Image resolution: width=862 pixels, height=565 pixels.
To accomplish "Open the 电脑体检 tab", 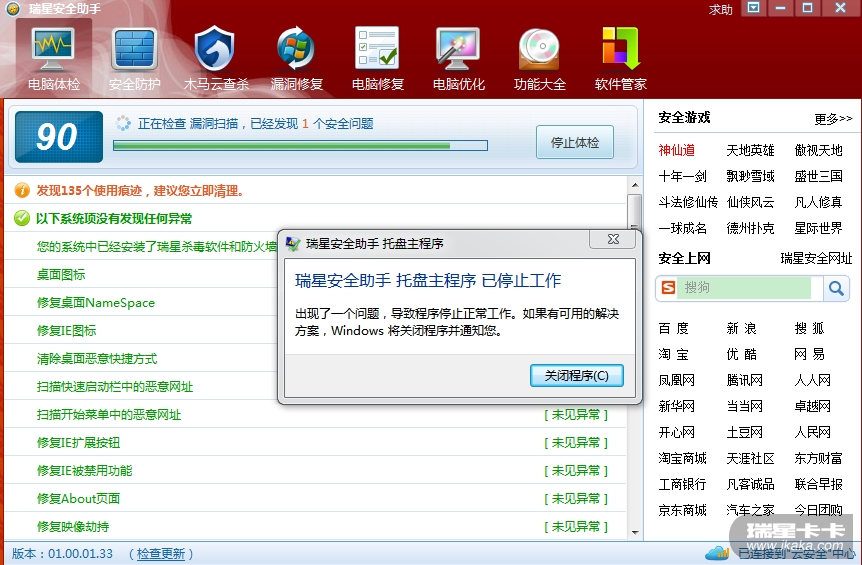I will [53, 59].
